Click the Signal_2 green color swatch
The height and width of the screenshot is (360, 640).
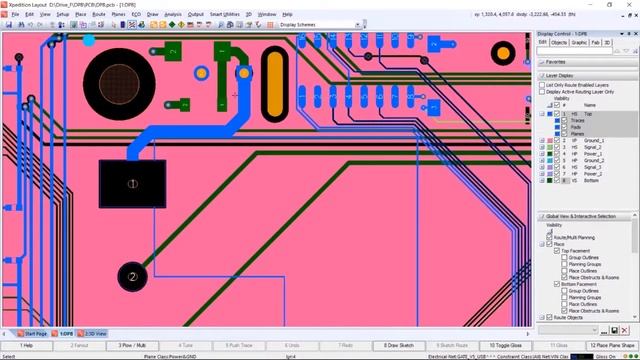[550, 147]
